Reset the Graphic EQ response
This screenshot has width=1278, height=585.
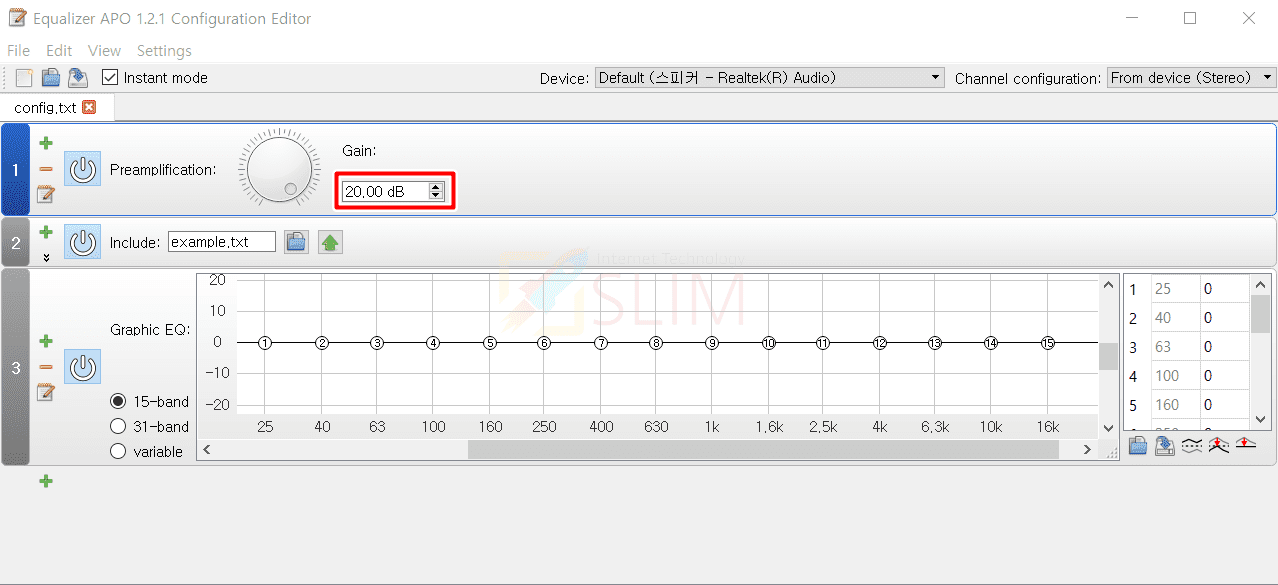pos(1246,444)
